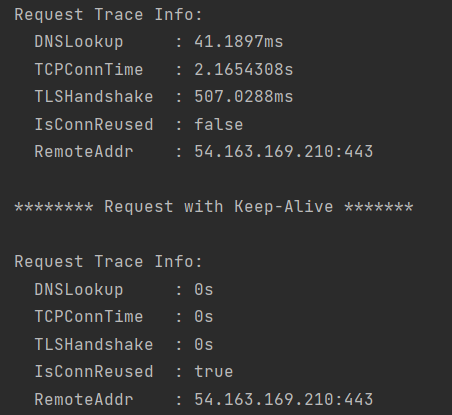Click the IsConnReused false value
The width and height of the screenshot is (452, 415).
[219, 125]
